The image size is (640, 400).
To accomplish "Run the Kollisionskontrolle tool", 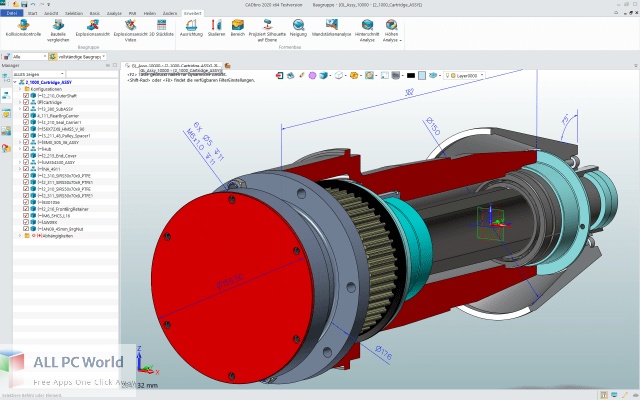I will pos(23,29).
